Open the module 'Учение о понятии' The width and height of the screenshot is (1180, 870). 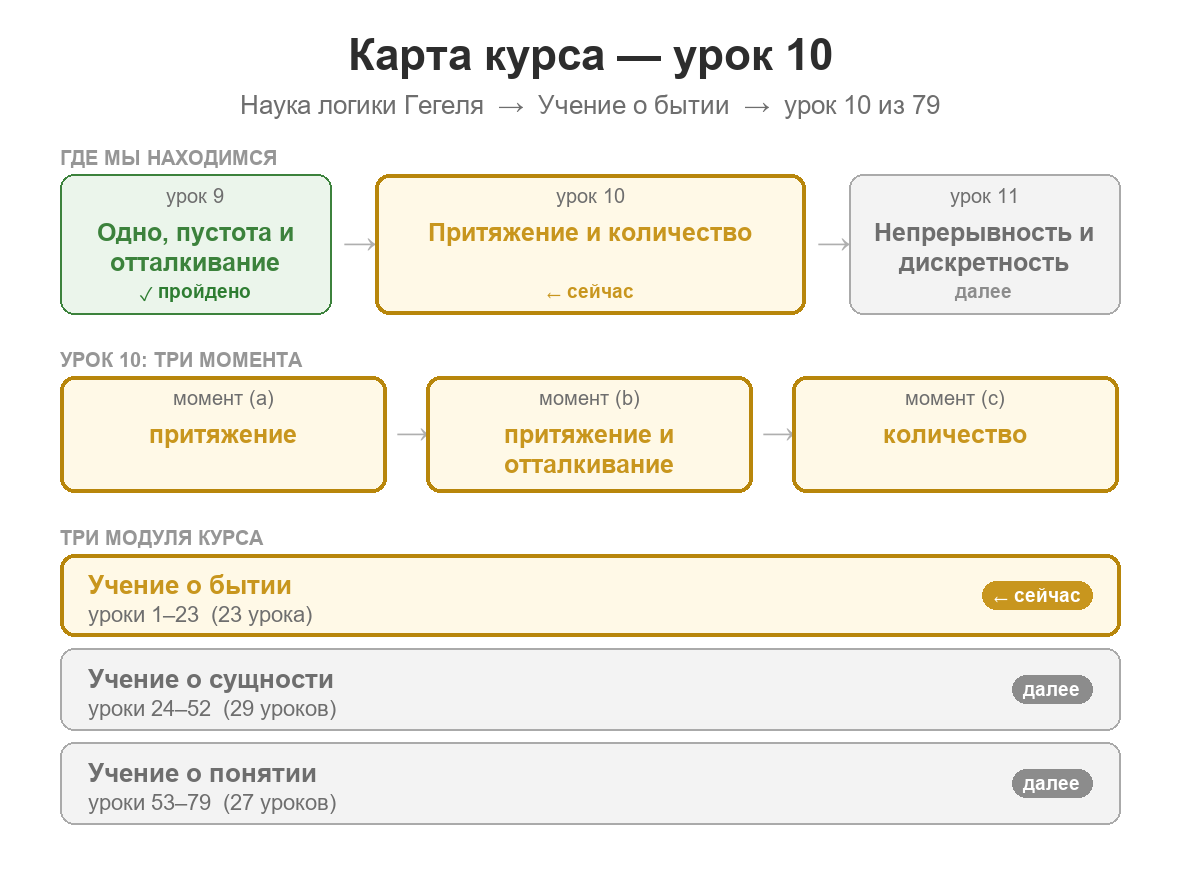point(590,784)
